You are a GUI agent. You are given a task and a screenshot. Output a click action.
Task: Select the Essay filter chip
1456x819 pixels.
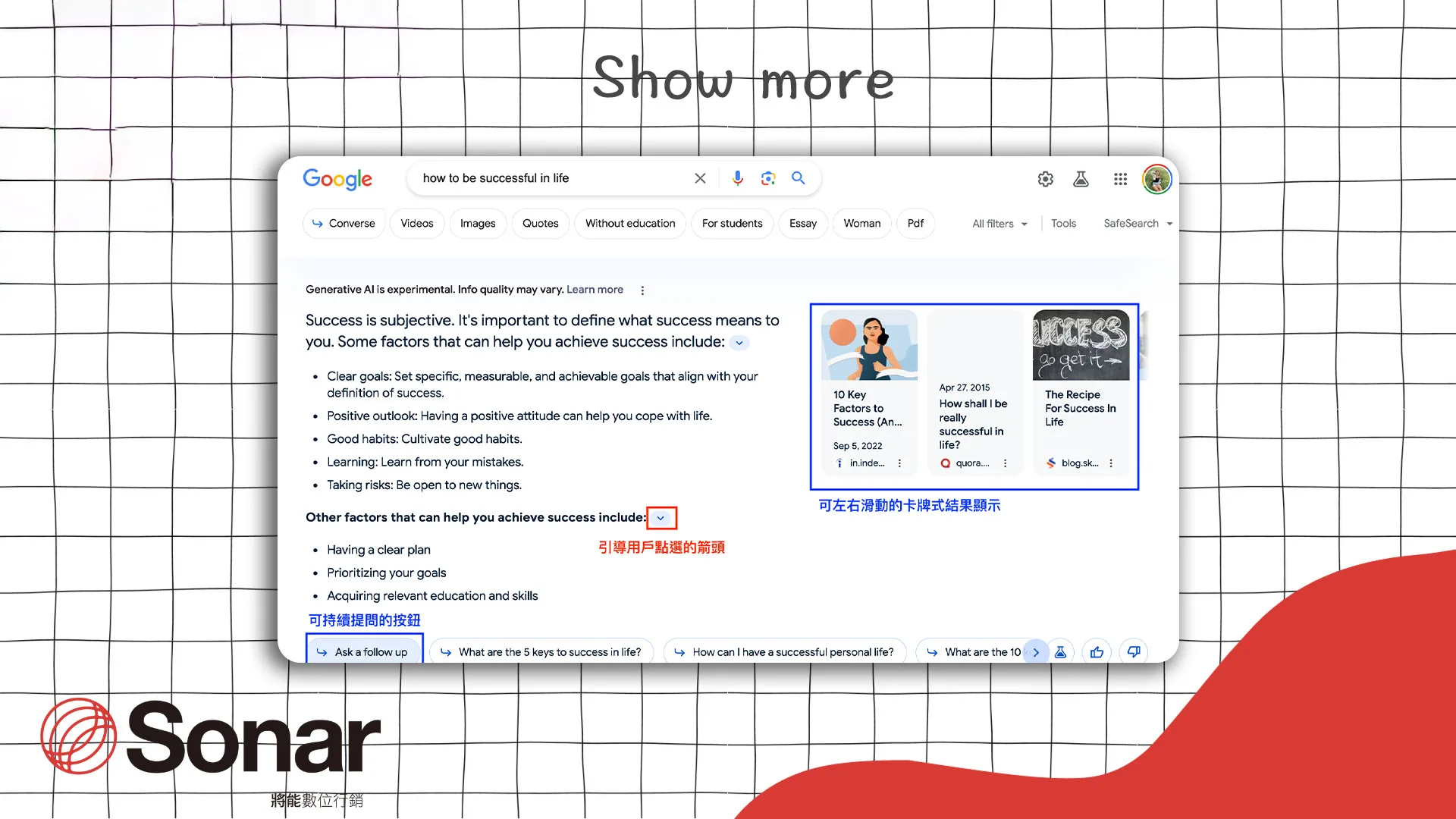(x=803, y=224)
